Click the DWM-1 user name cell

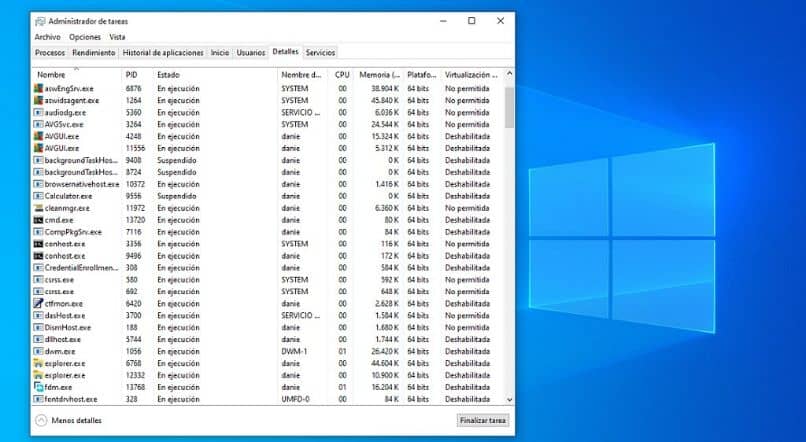(294, 352)
